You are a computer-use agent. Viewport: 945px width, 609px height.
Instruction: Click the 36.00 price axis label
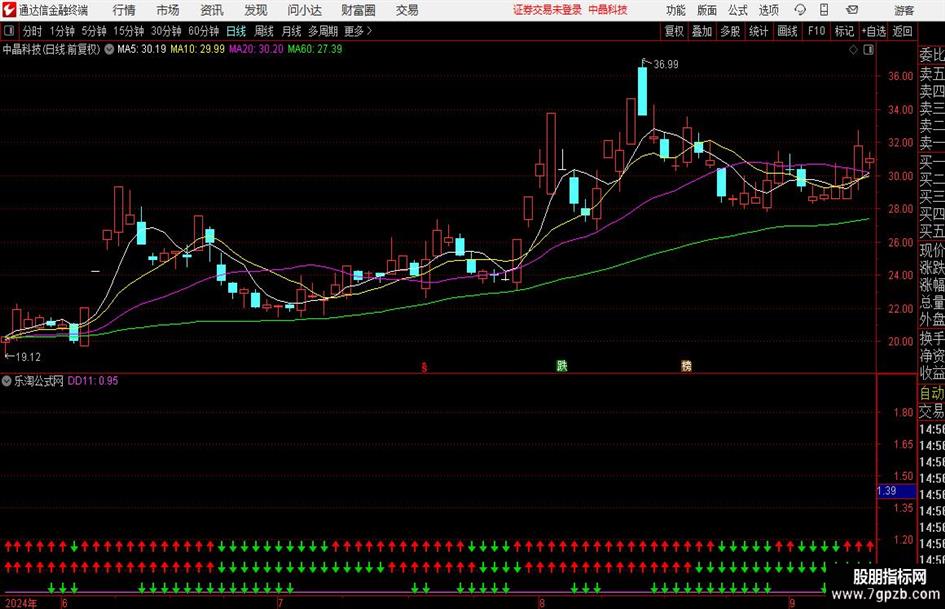pyautogui.click(x=900, y=77)
